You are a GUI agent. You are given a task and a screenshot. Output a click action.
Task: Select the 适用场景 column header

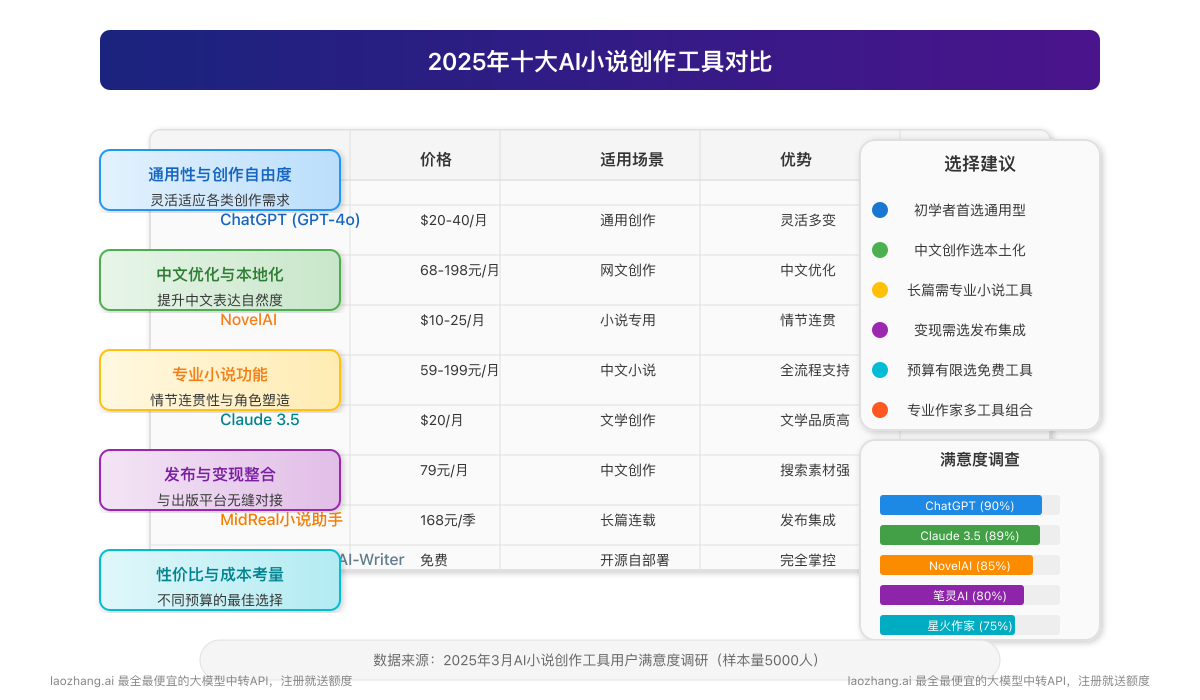pyautogui.click(x=632, y=160)
